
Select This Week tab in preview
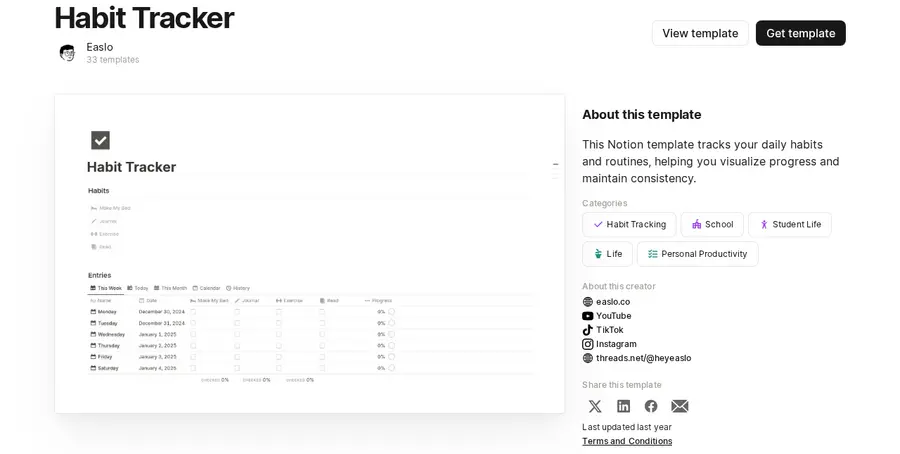point(106,288)
